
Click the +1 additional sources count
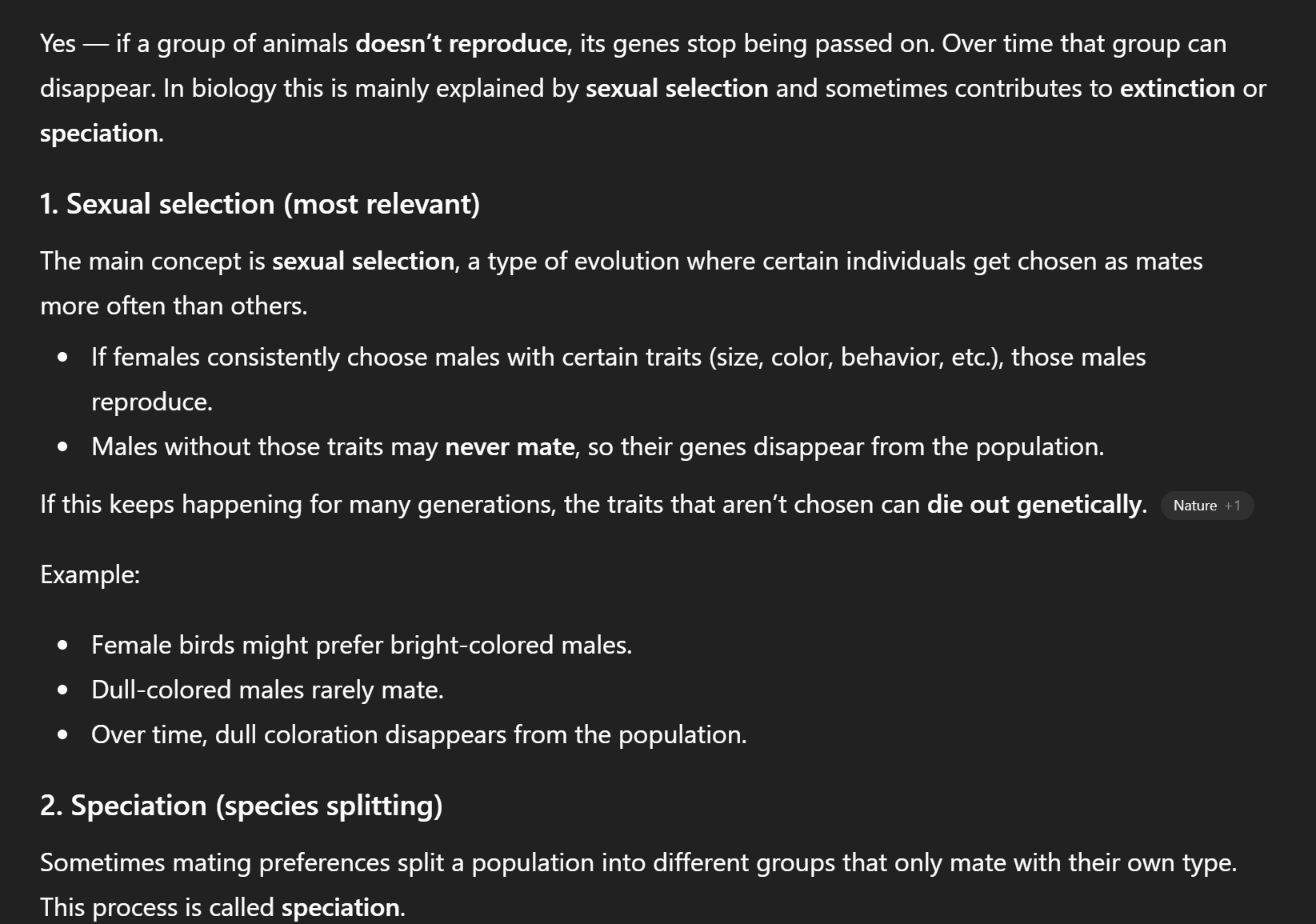[x=1233, y=506]
